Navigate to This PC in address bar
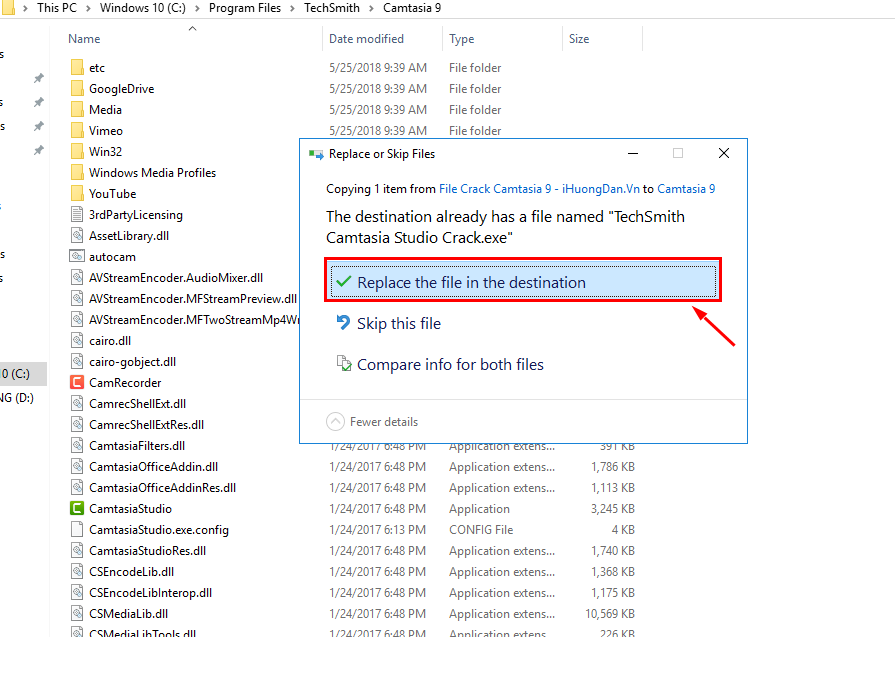The height and width of the screenshot is (683, 895). coord(57,8)
